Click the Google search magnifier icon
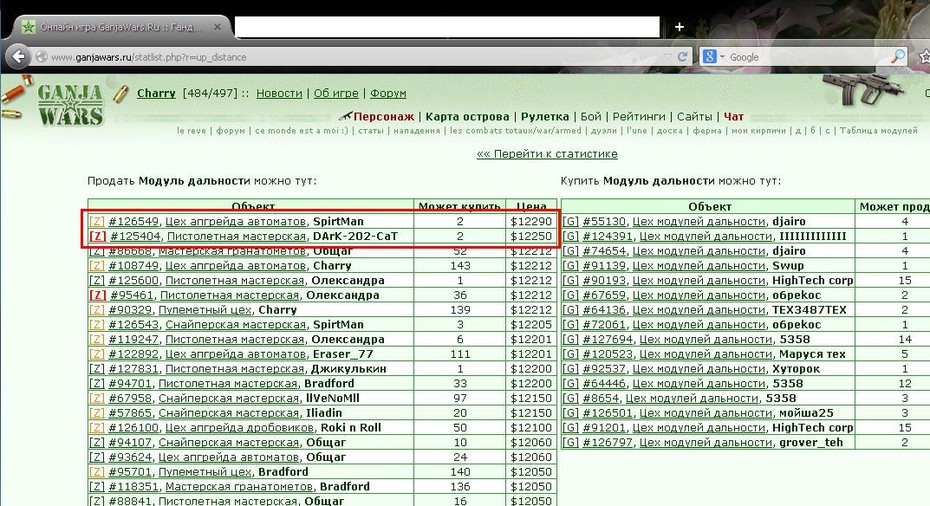 click(x=899, y=56)
